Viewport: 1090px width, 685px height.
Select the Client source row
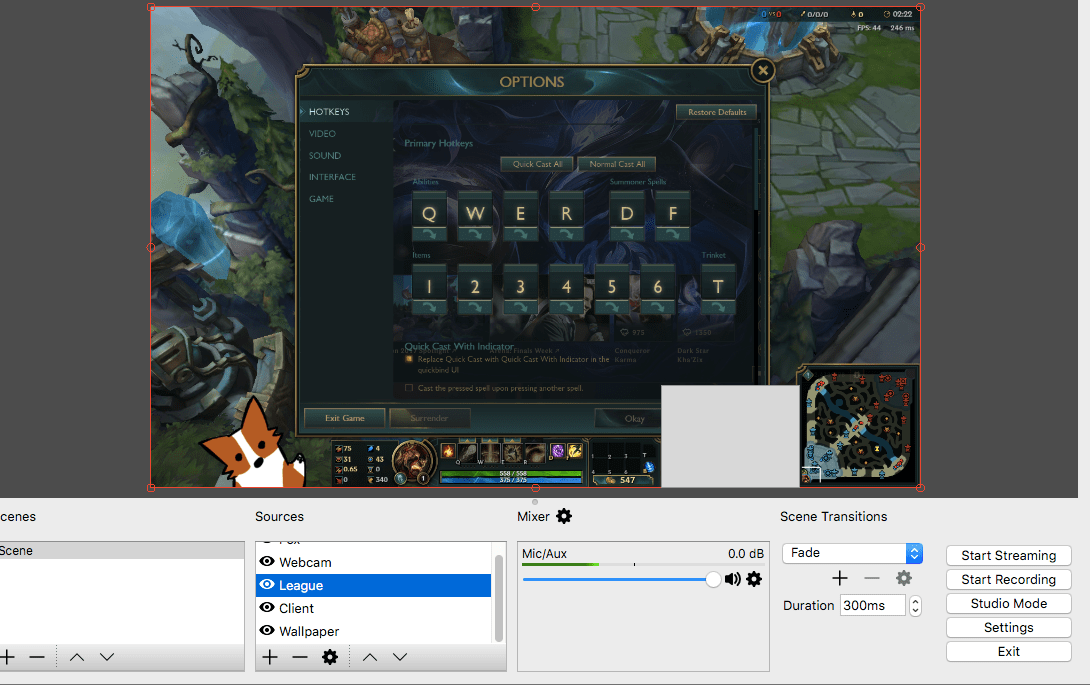click(x=373, y=608)
